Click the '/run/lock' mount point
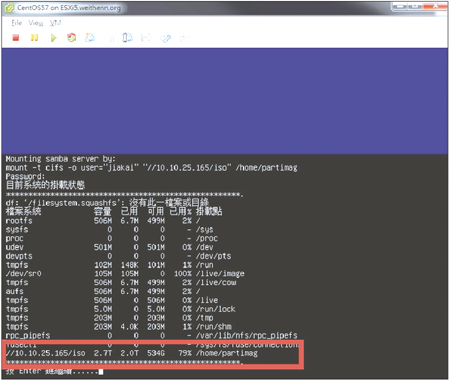The width and height of the screenshot is (450, 381). pos(216,309)
